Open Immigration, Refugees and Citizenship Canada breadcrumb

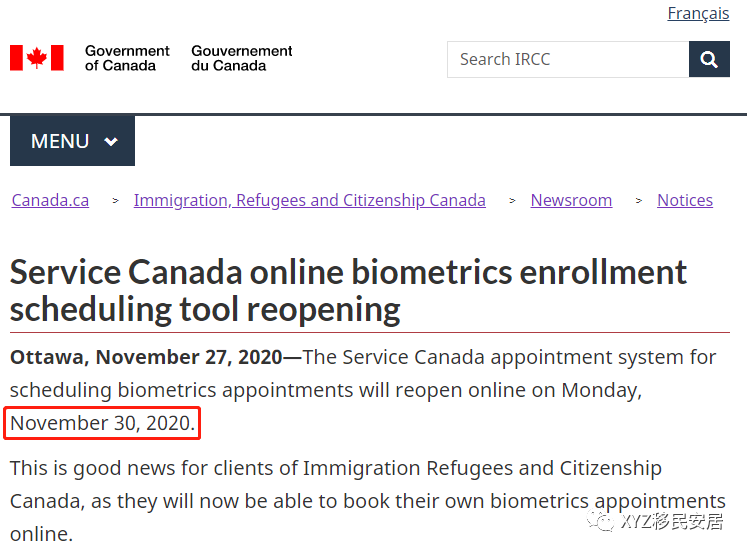click(x=309, y=200)
